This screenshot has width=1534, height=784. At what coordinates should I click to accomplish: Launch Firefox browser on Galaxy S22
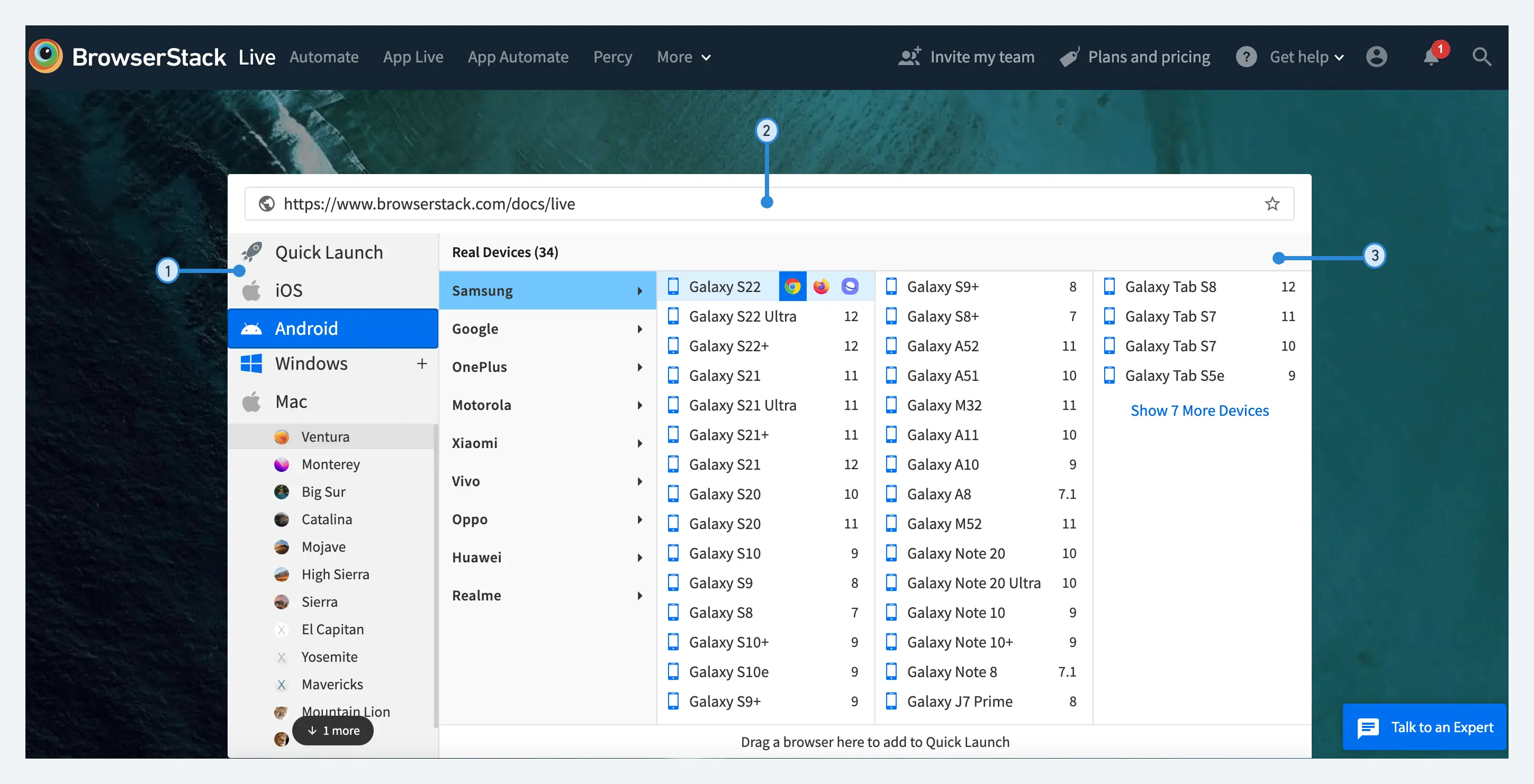coord(821,286)
